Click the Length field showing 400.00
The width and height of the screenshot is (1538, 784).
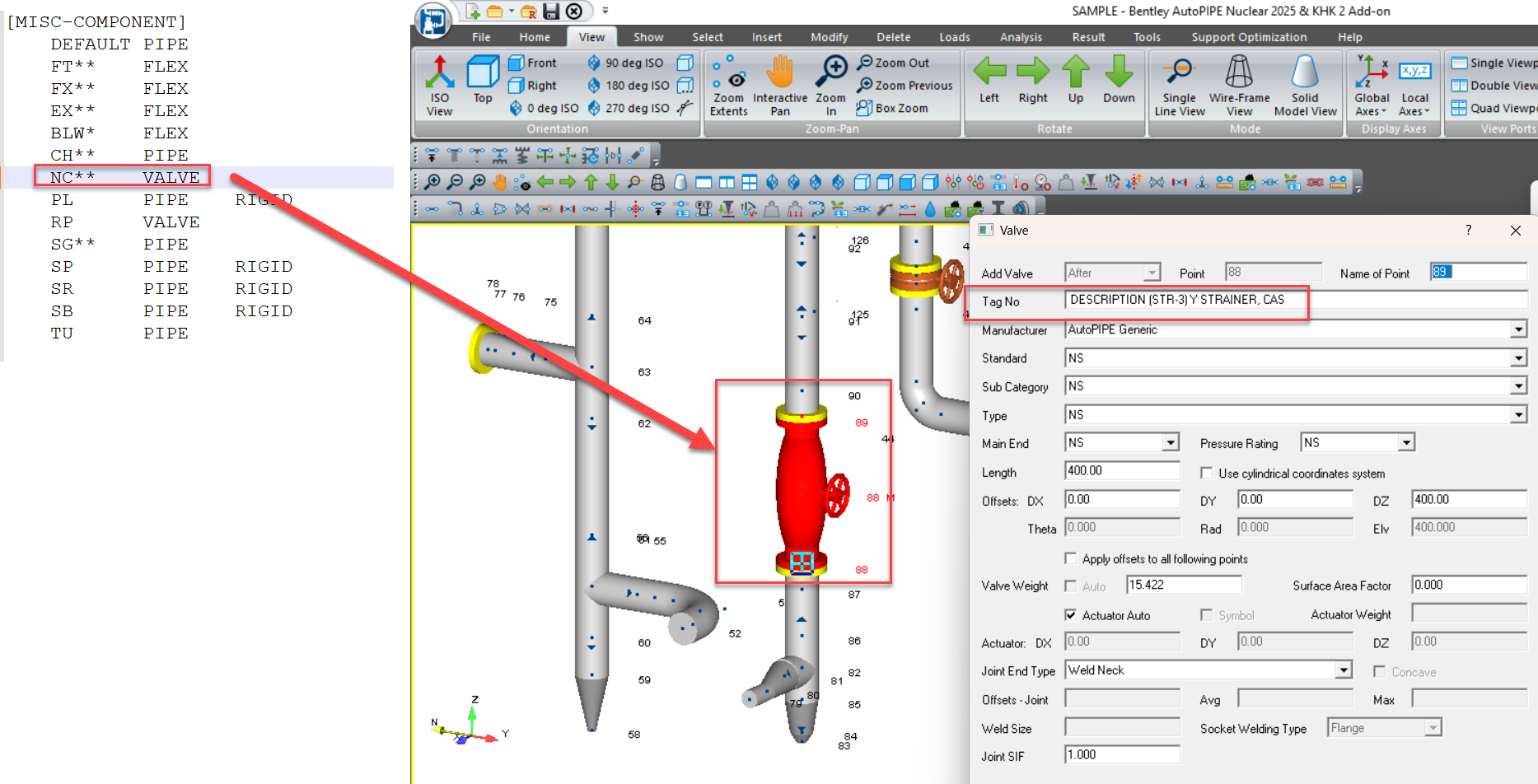coord(1122,471)
